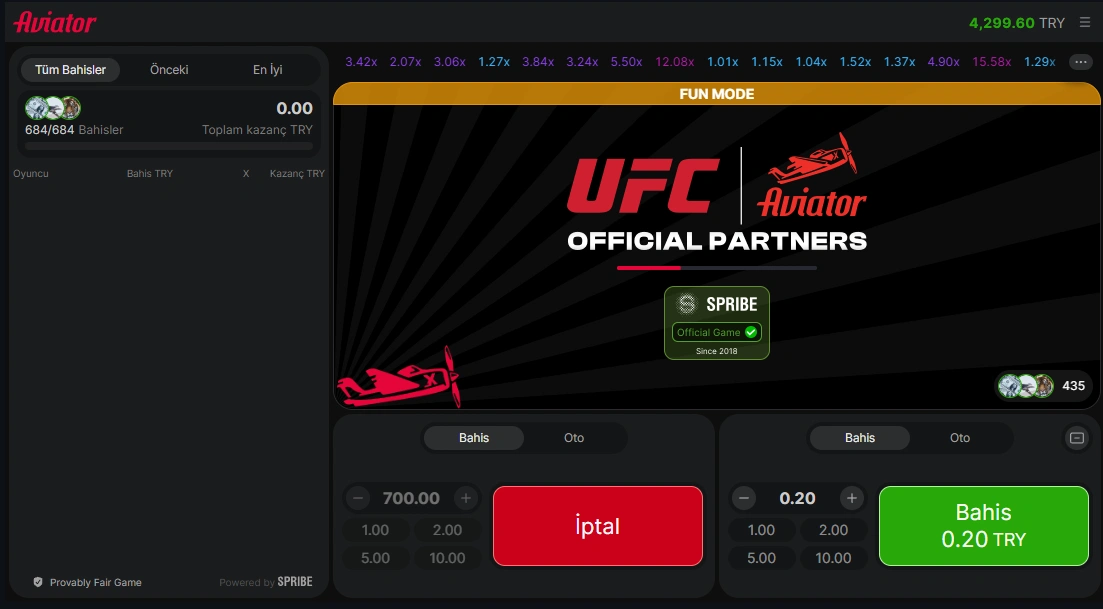Click the Aviator logo at top left
Screen dimensions: 1103x609
click(55, 23)
